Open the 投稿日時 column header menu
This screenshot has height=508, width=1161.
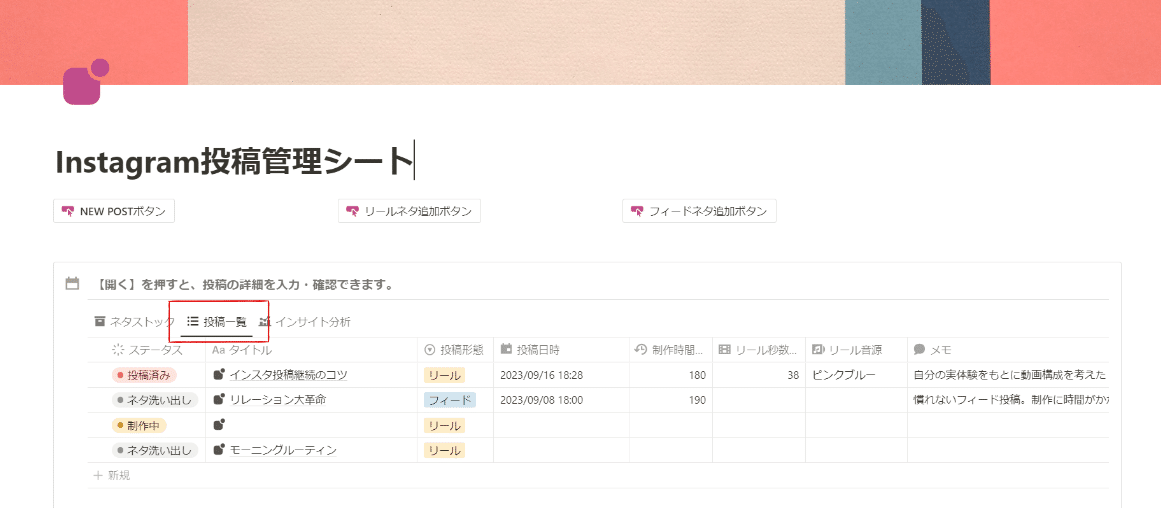pyautogui.click(x=561, y=350)
